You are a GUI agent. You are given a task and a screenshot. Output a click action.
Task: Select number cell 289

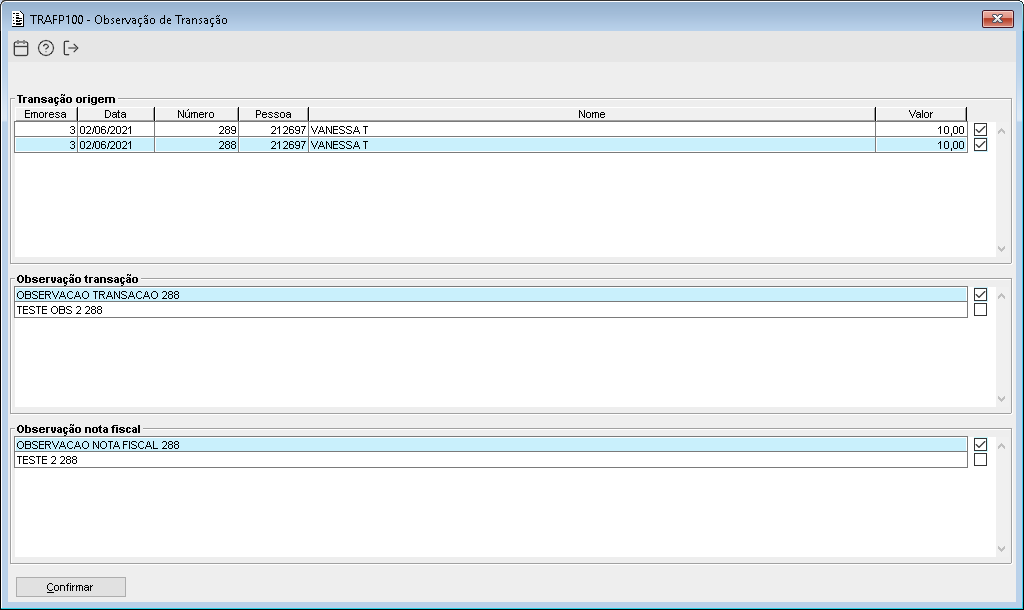click(x=197, y=130)
